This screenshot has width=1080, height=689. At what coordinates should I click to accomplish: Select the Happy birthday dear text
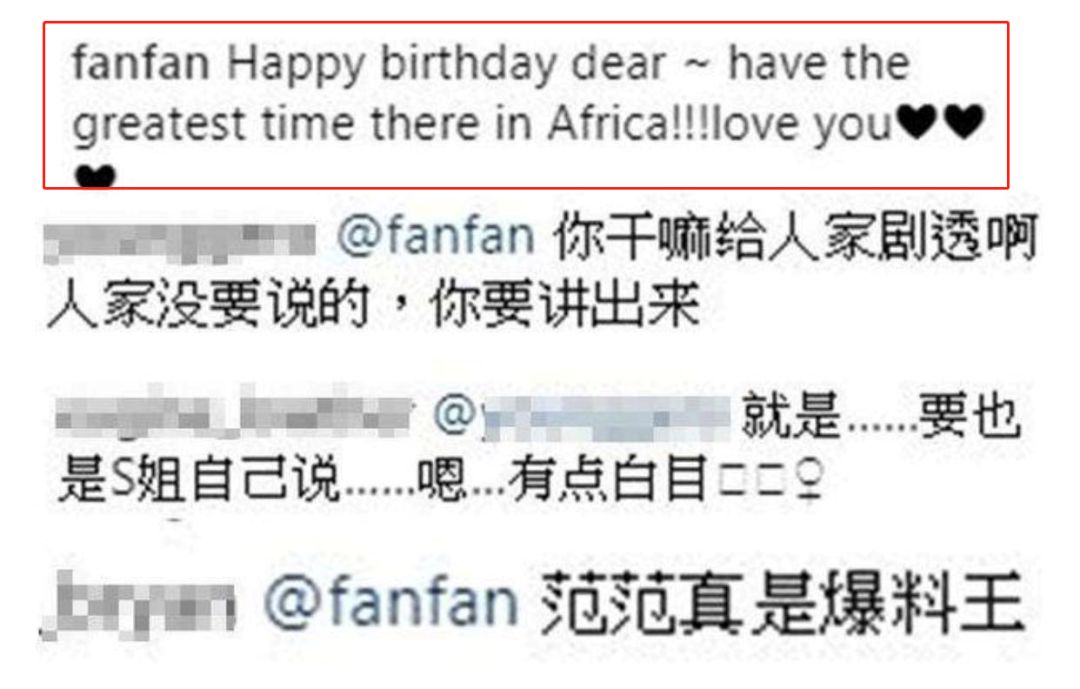tap(446, 65)
